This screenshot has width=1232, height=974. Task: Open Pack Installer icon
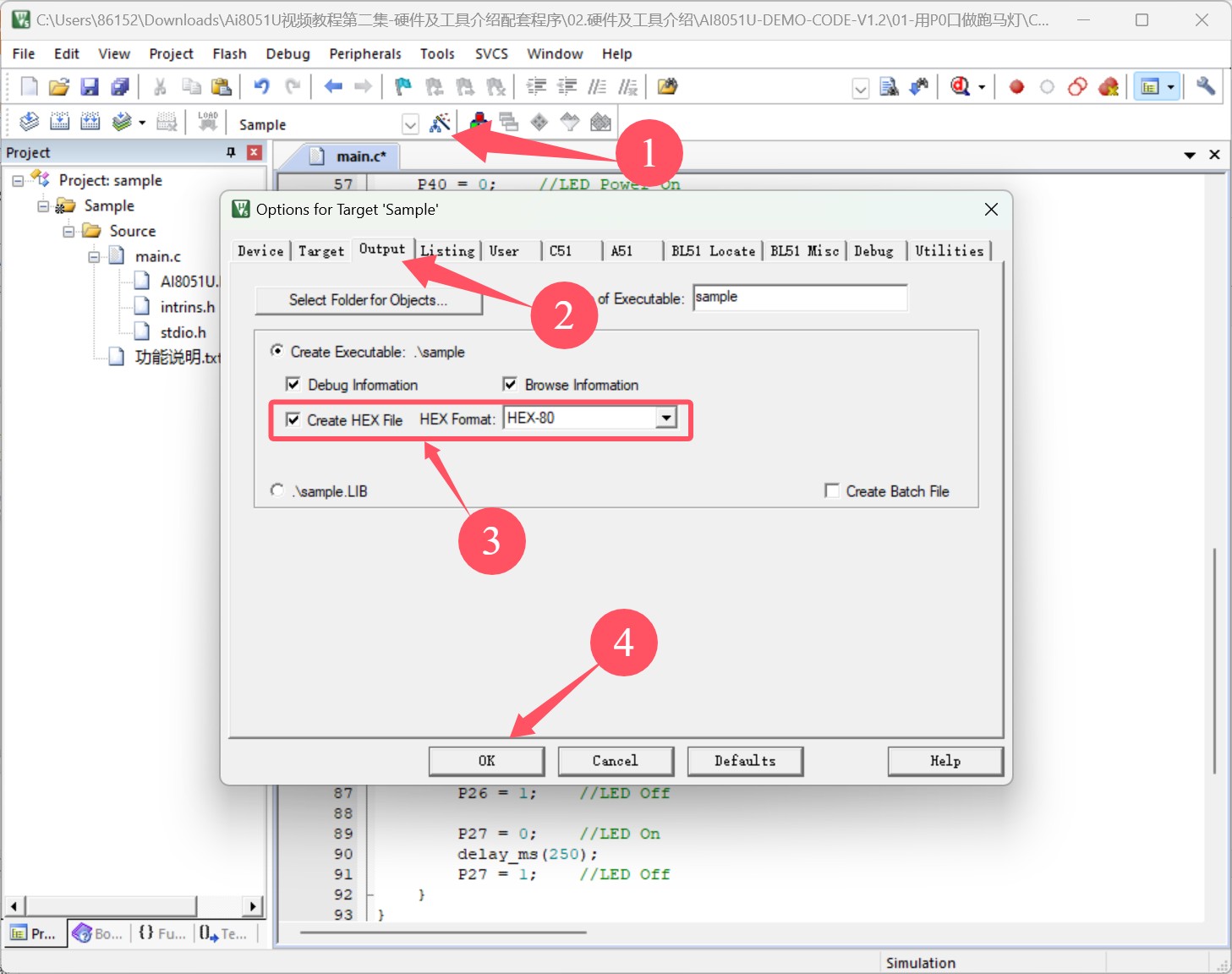click(x=600, y=123)
